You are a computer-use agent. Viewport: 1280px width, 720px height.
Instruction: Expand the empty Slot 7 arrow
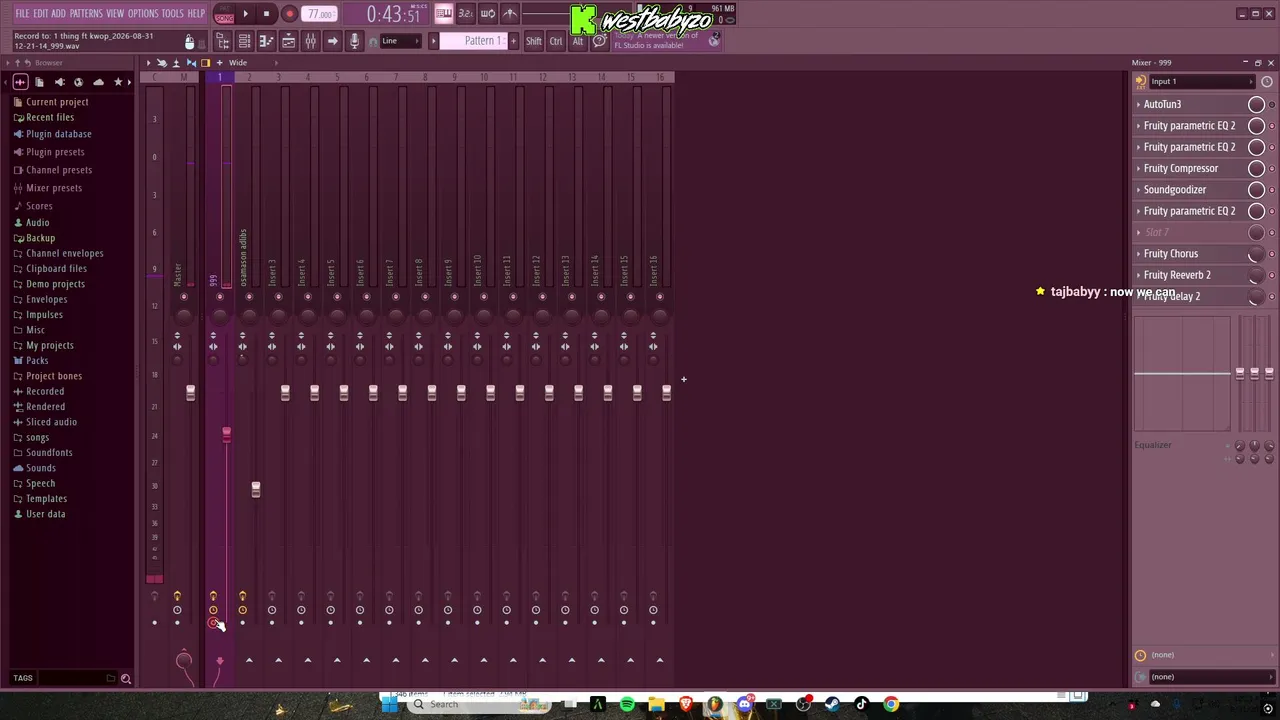[x=1138, y=232]
